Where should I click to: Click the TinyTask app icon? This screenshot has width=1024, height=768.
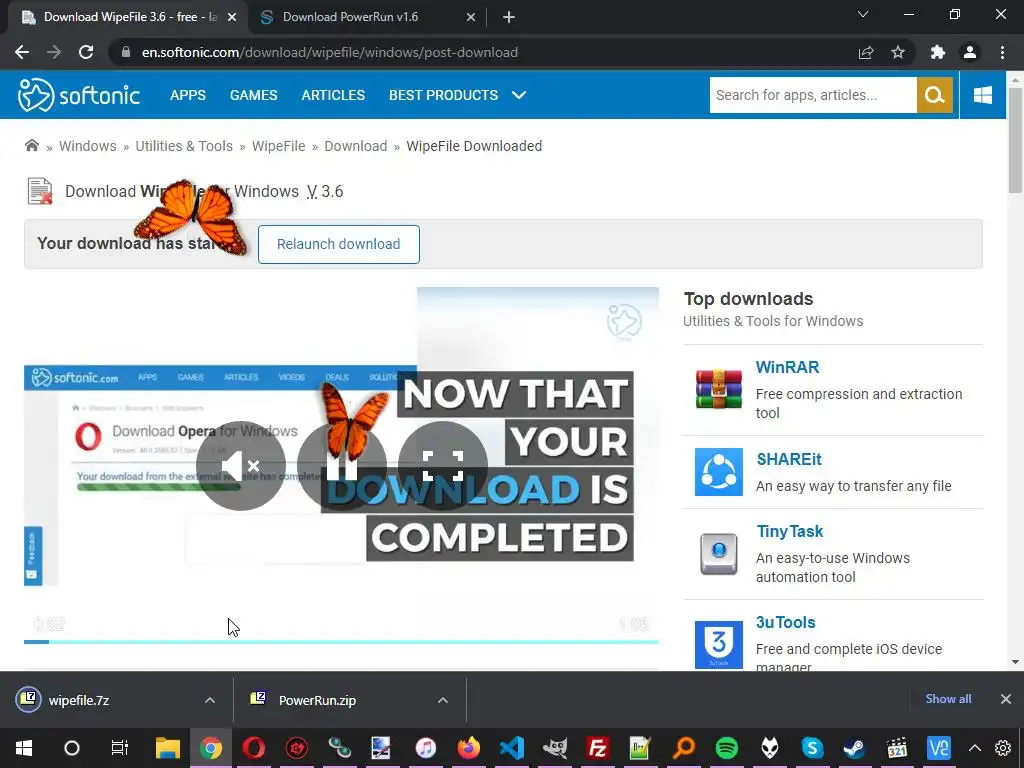(x=718, y=554)
